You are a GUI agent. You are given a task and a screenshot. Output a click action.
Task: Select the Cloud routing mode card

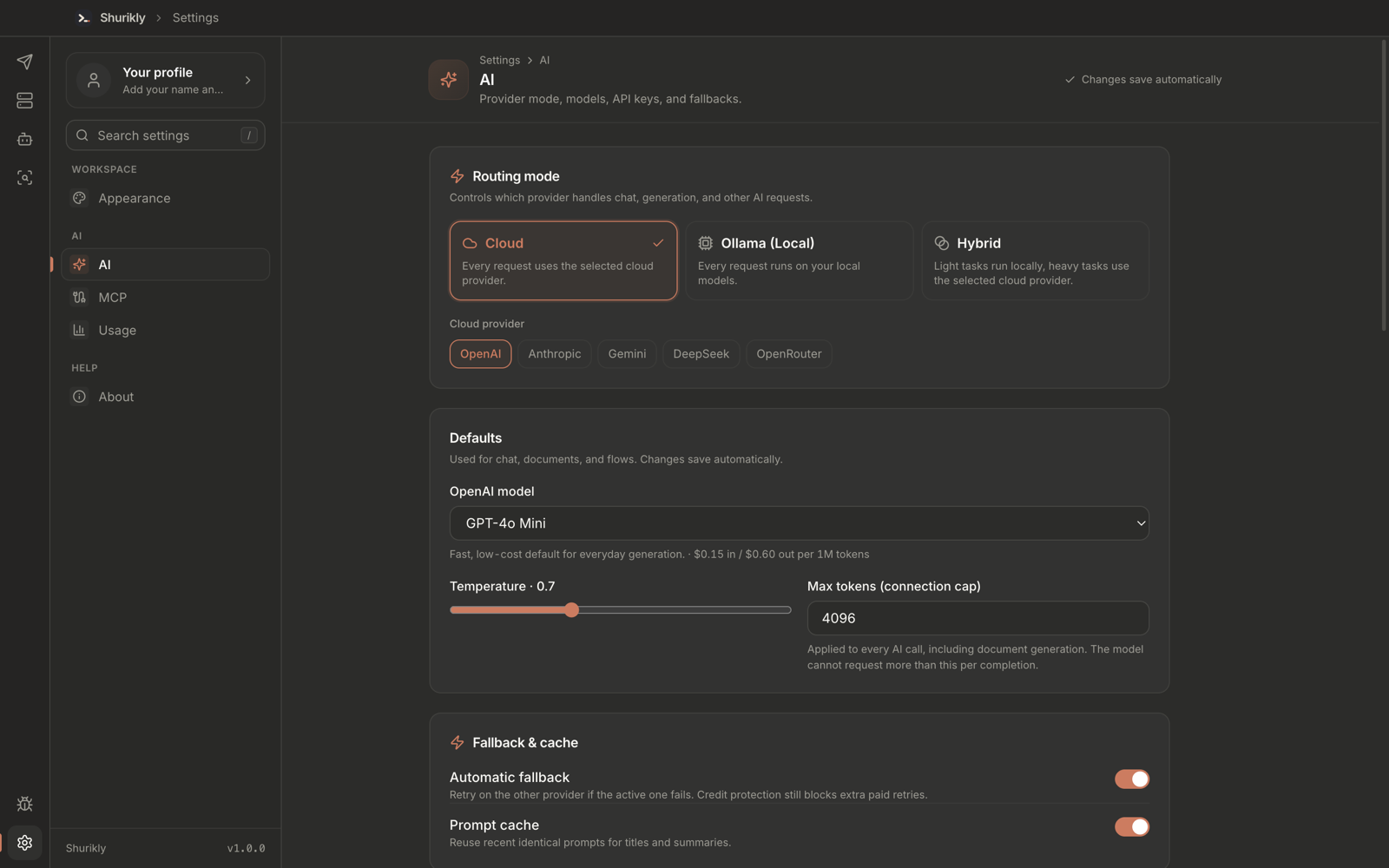pos(563,260)
